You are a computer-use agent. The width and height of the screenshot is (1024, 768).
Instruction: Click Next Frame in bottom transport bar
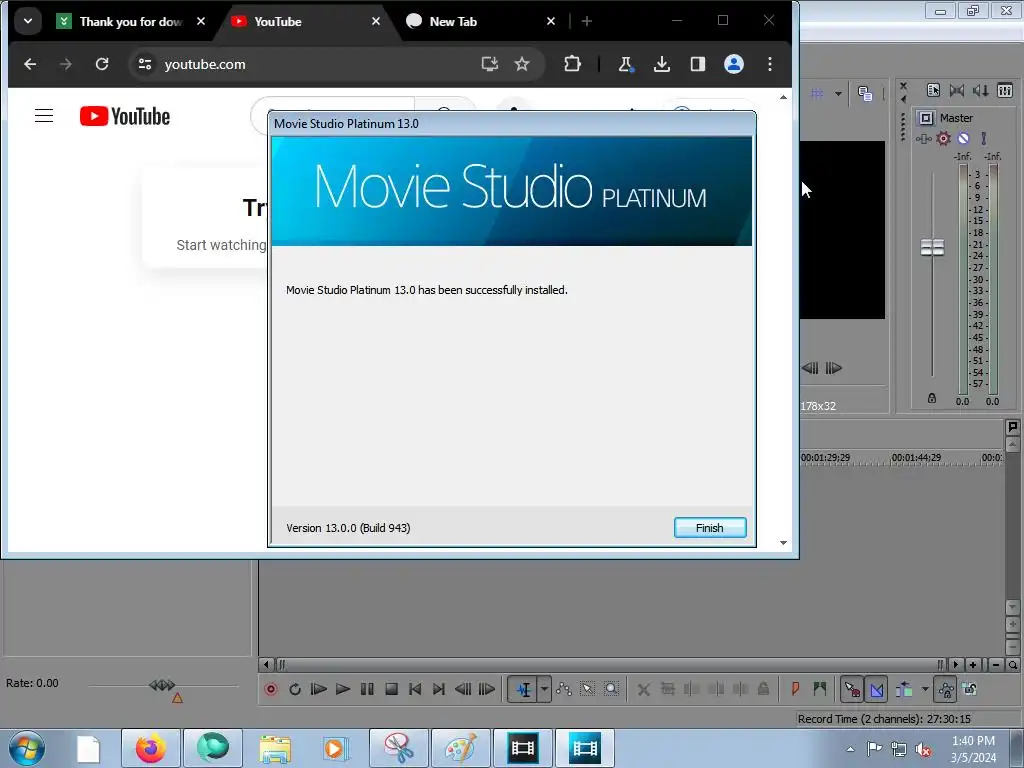[x=487, y=689]
